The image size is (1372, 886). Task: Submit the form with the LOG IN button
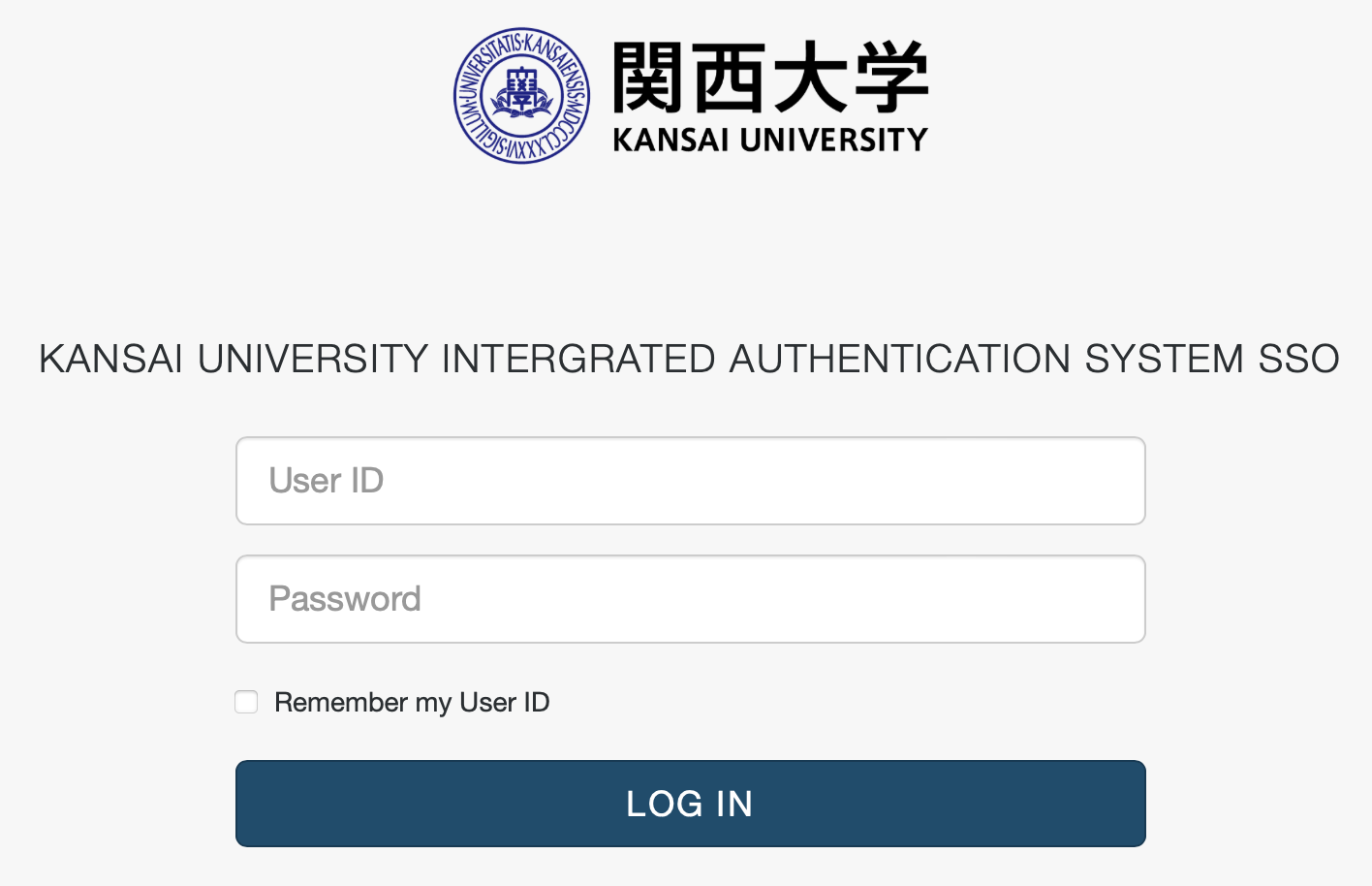(691, 804)
